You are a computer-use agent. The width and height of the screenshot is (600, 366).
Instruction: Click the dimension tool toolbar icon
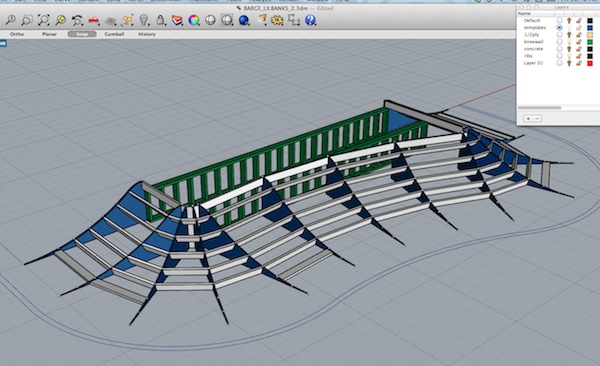[x=294, y=20]
